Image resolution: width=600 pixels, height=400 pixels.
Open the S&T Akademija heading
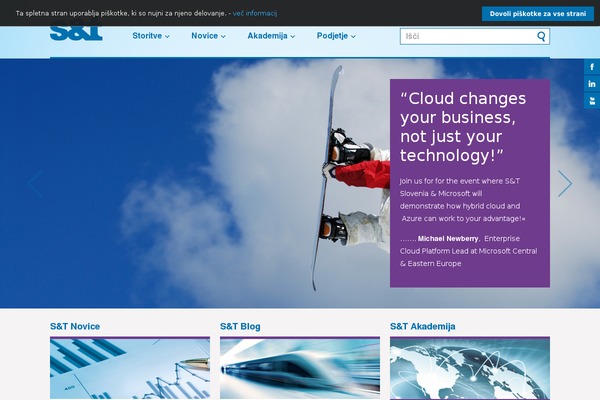423,327
